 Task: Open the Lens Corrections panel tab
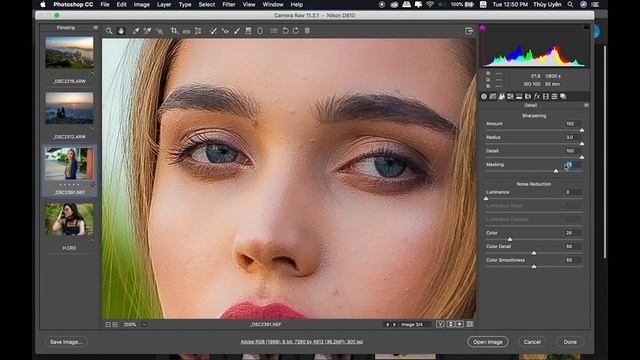(x=528, y=97)
